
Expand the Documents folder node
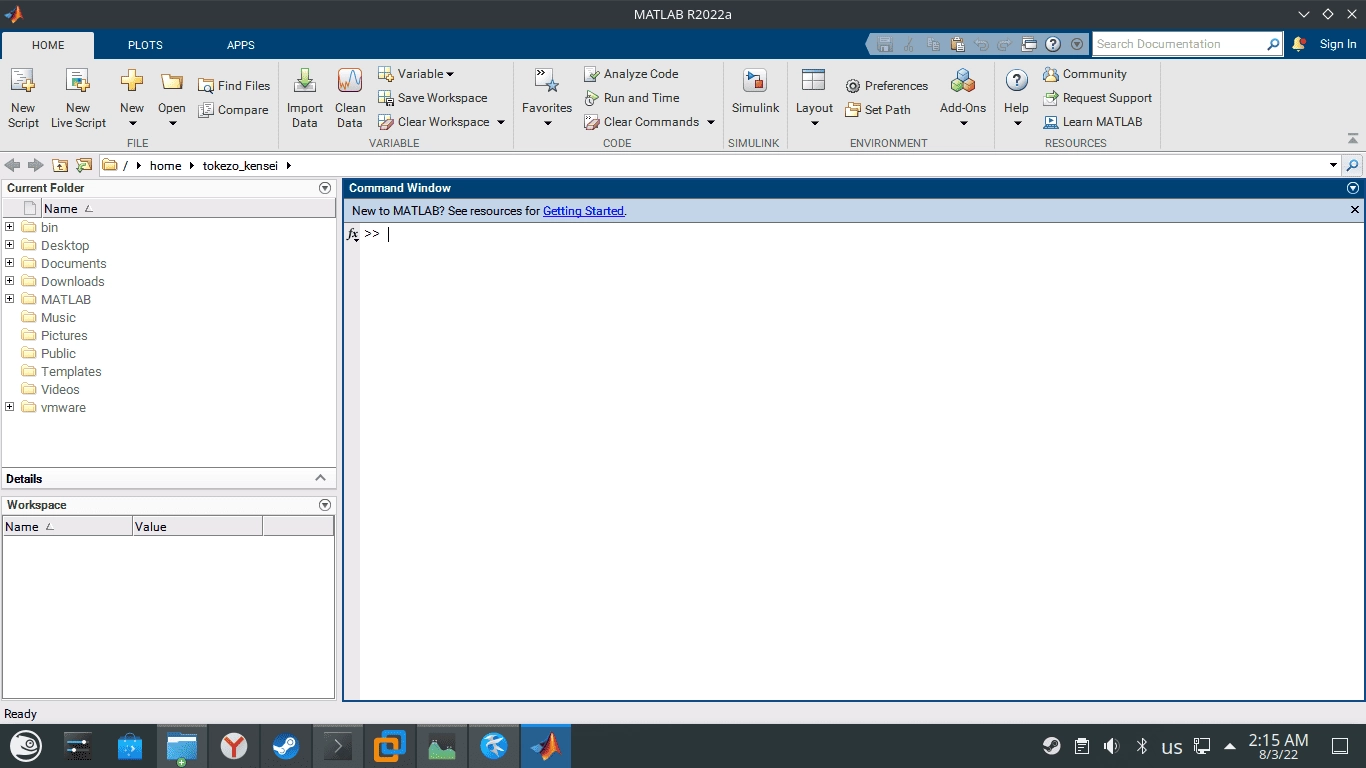10,263
